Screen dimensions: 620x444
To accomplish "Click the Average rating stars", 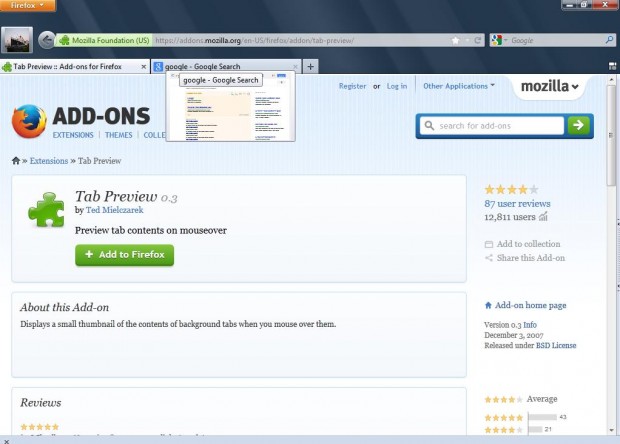I will [504, 399].
